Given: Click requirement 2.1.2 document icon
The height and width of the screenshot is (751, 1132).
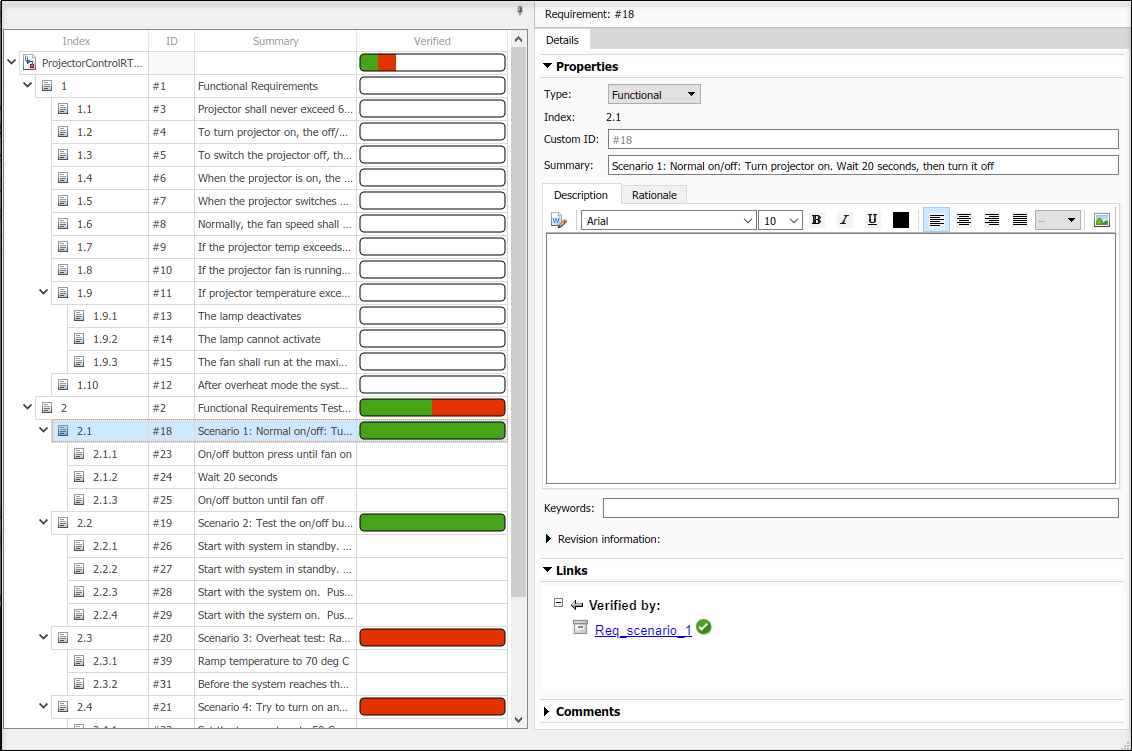Looking at the screenshot, I should click(x=79, y=477).
